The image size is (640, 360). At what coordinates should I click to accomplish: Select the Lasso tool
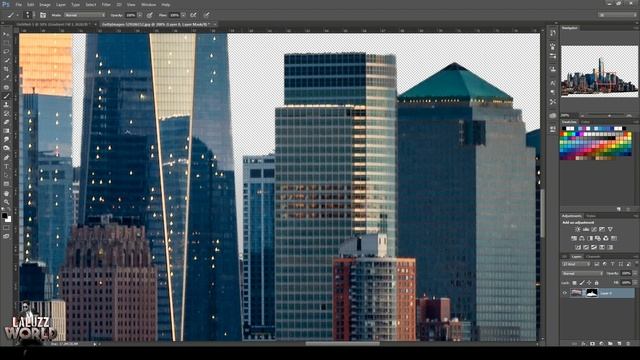click(x=6, y=51)
